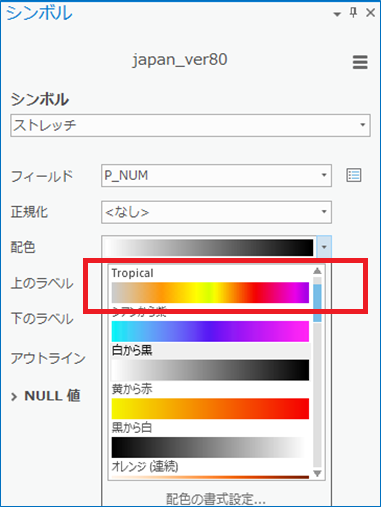Screen dimensions: 381x507
Task: Click the japan_ver80 layer name
Action: coord(180,60)
